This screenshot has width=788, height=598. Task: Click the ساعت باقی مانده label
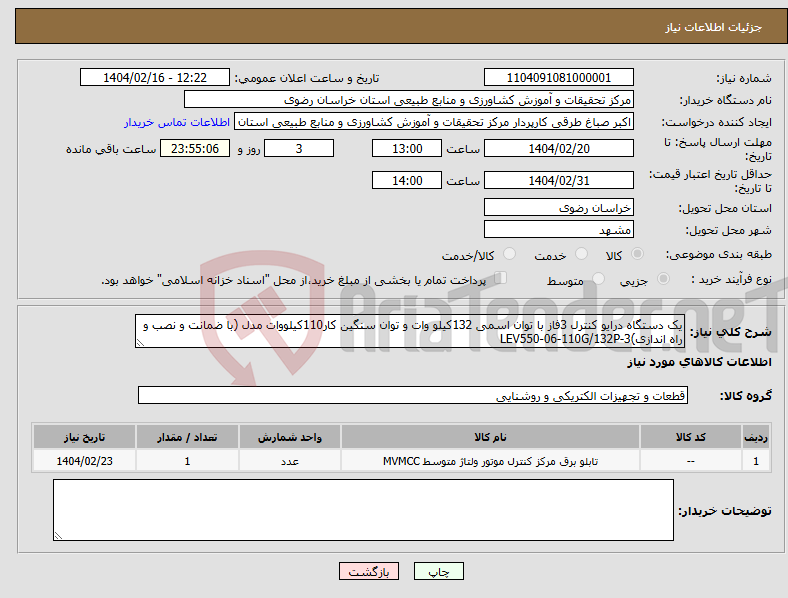tap(111, 149)
